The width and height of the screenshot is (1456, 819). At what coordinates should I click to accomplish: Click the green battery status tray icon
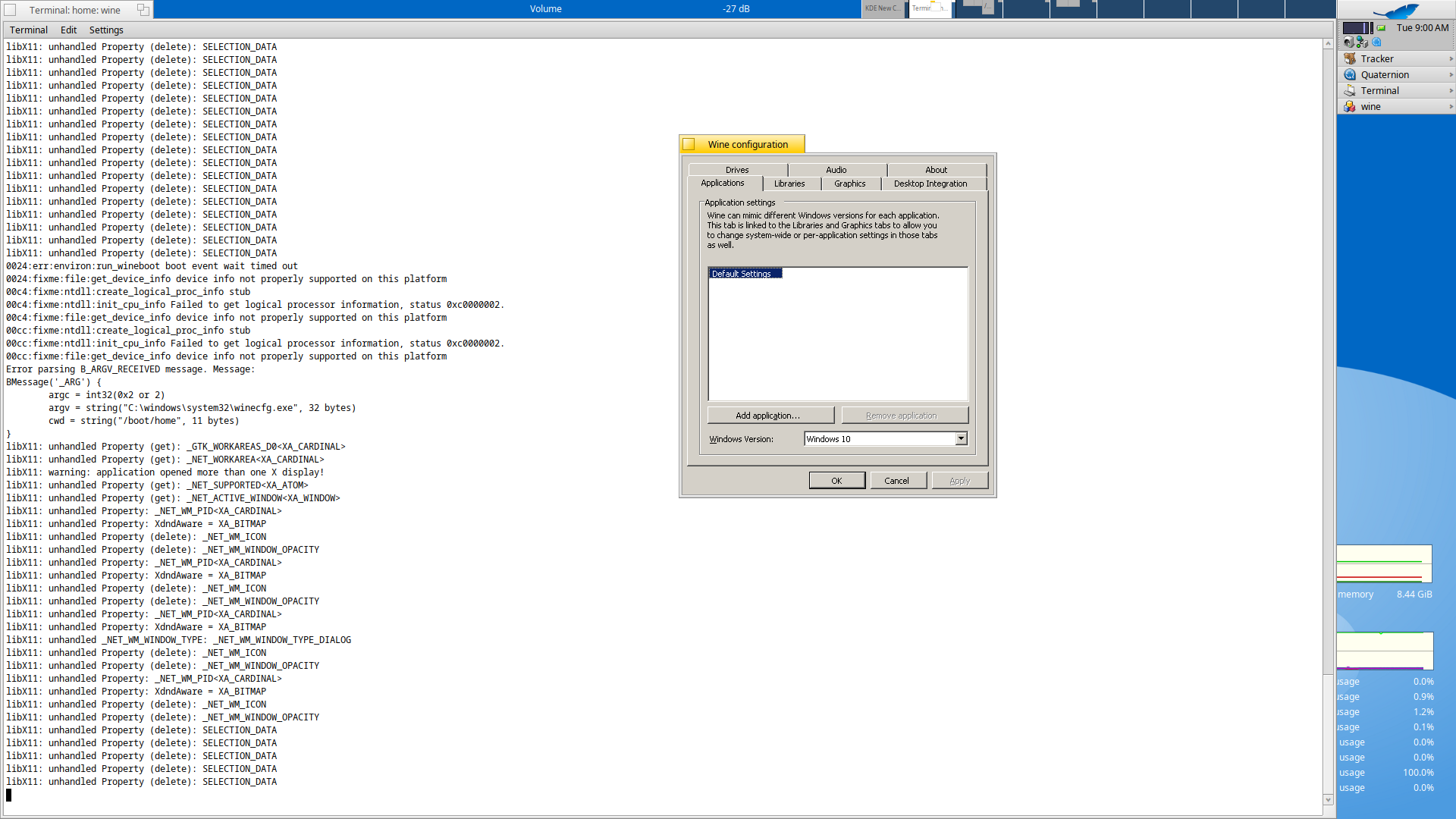coord(1382,28)
